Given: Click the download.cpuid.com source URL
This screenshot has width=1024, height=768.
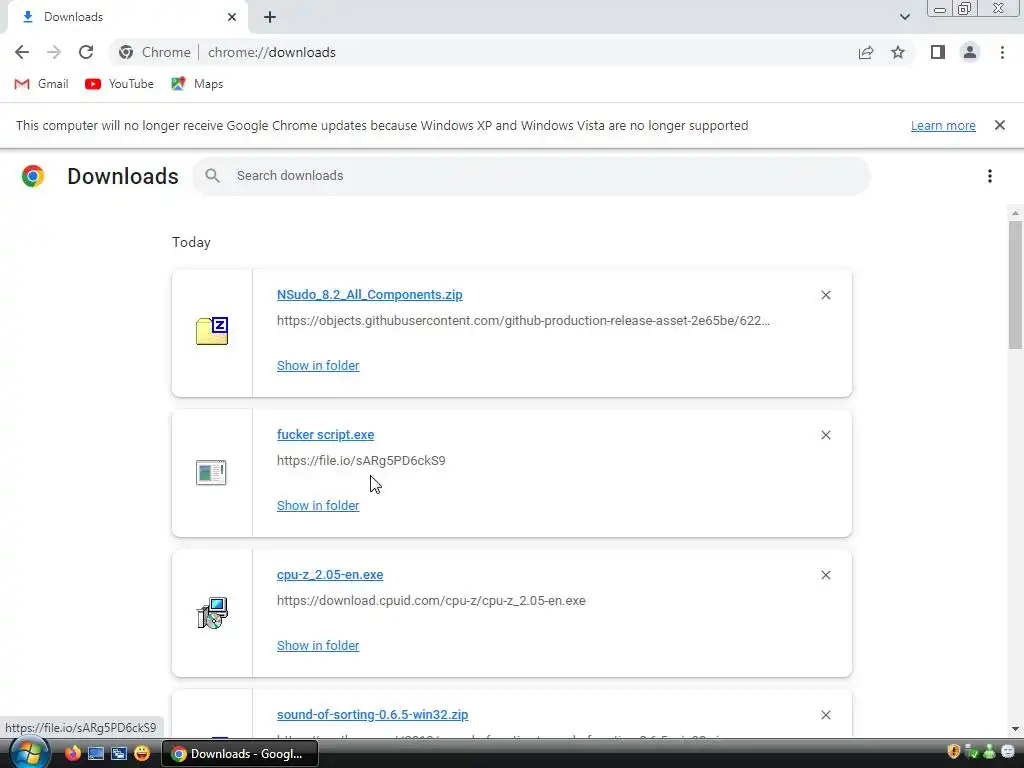Looking at the screenshot, I should coord(431,601).
